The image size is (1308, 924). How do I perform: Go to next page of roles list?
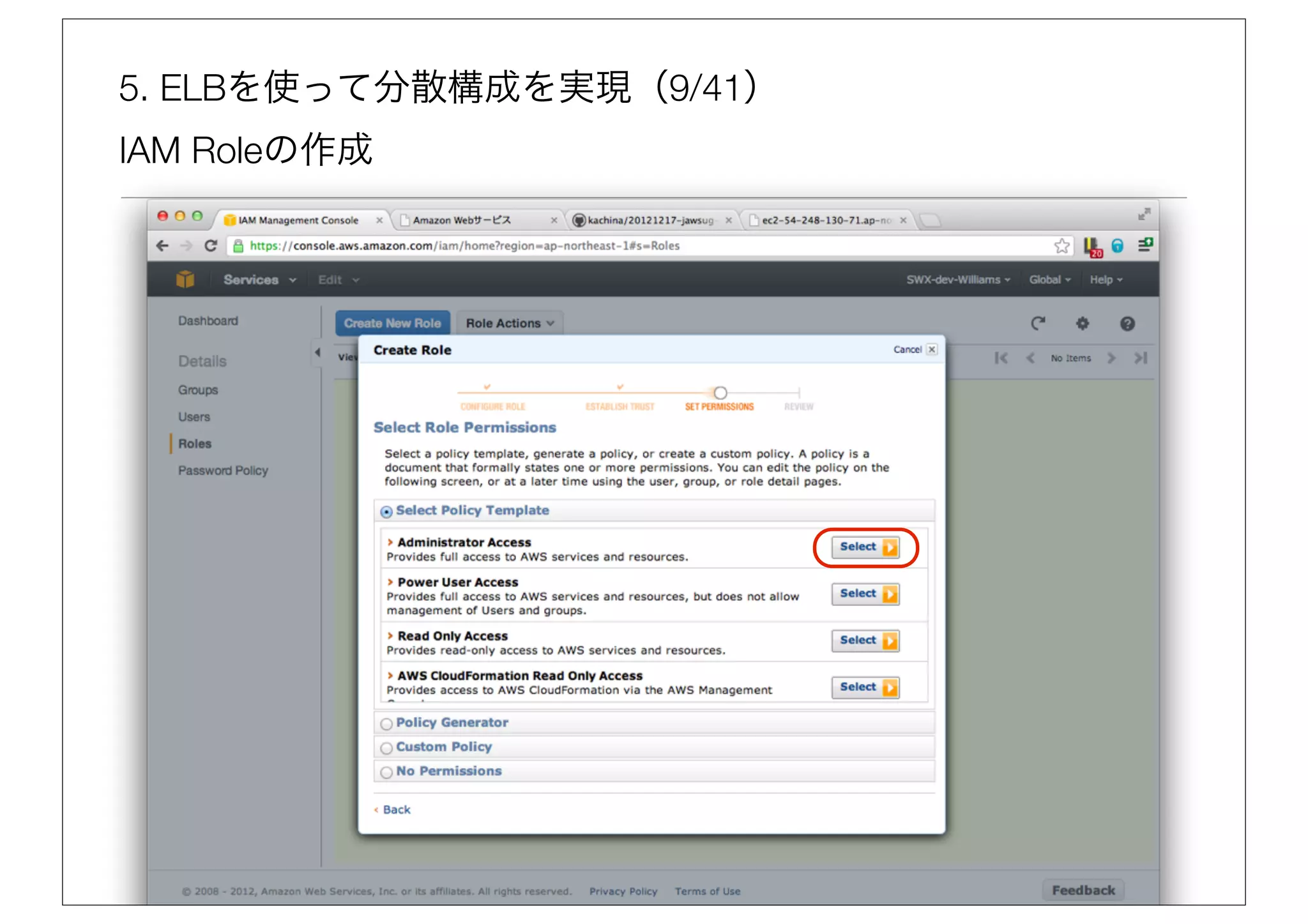[x=1111, y=358]
